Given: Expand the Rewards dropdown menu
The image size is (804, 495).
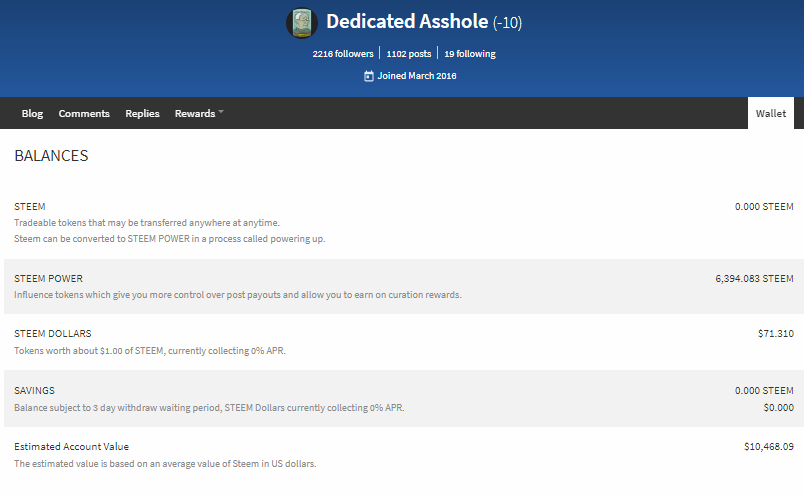Looking at the screenshot, I should (x=199, y=114).
